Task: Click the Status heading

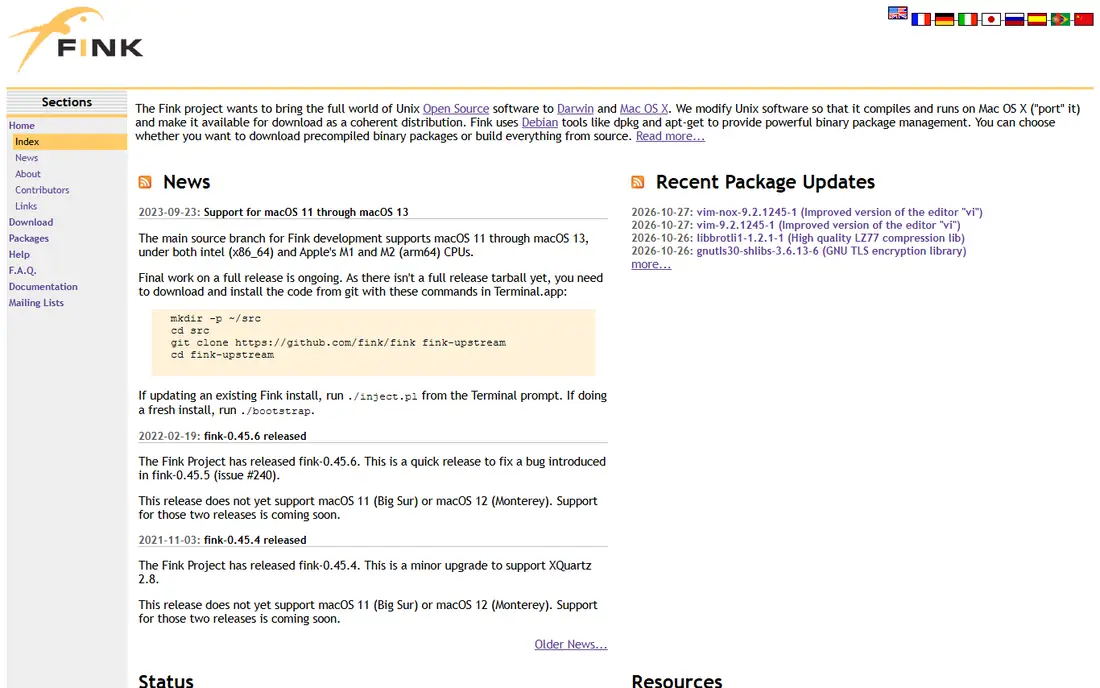Action: coord(166,680)
